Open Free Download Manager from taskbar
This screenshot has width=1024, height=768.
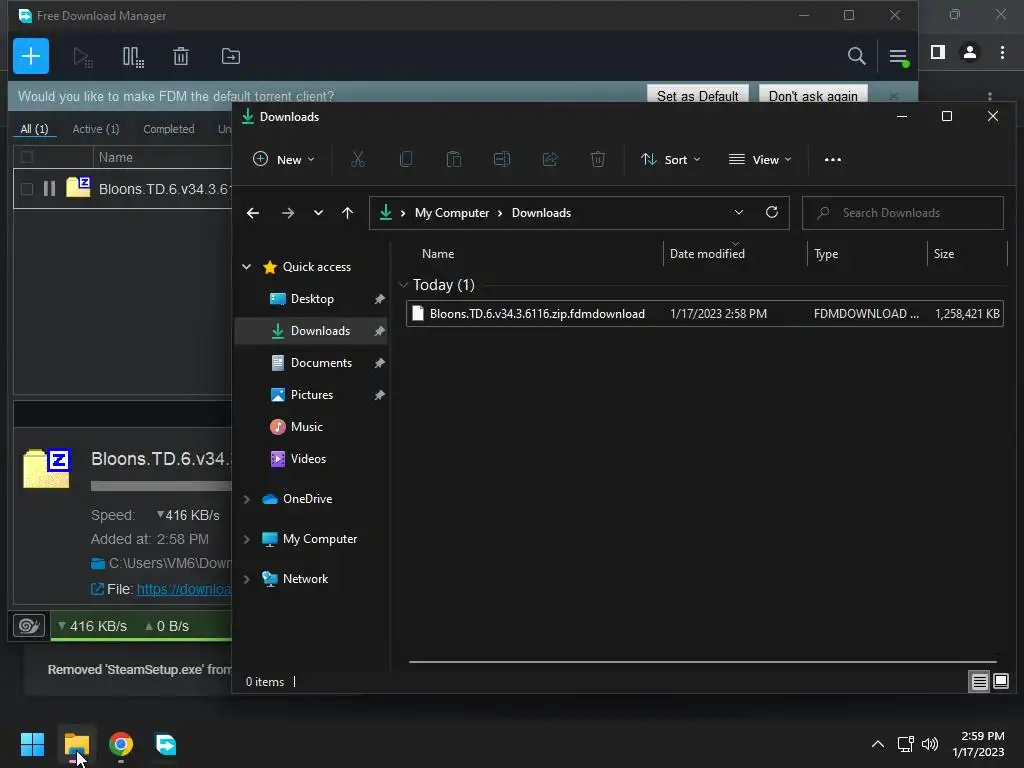166,744
